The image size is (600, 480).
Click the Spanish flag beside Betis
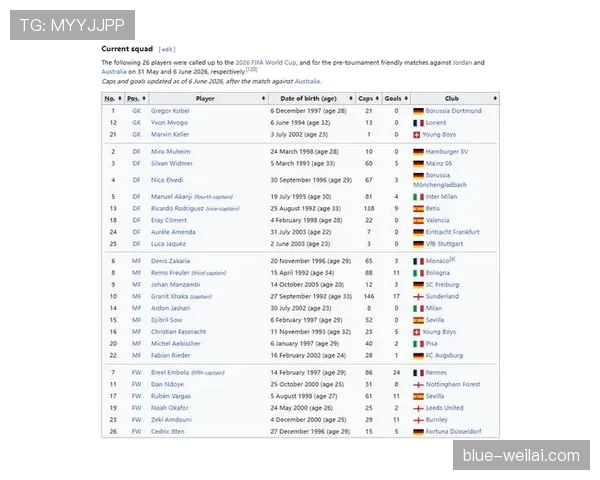pyautogui.click(x=418, y=209)
